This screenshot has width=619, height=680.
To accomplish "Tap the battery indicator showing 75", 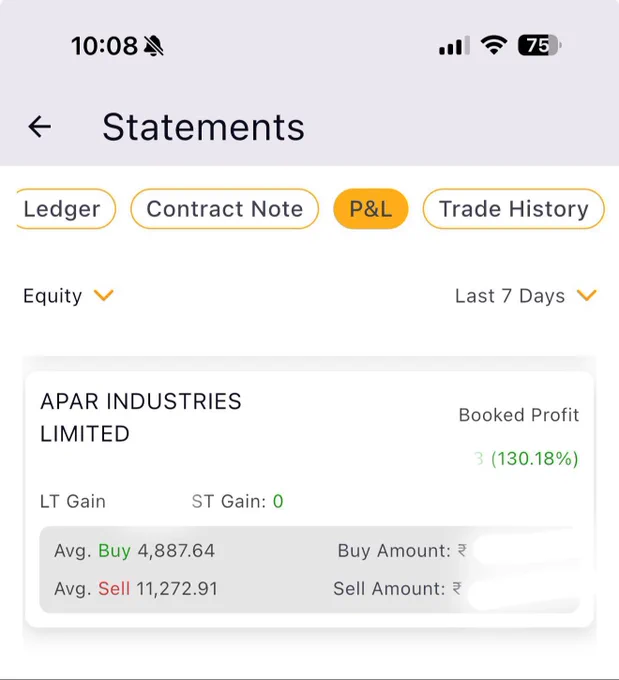I will [x=539, y=45].
